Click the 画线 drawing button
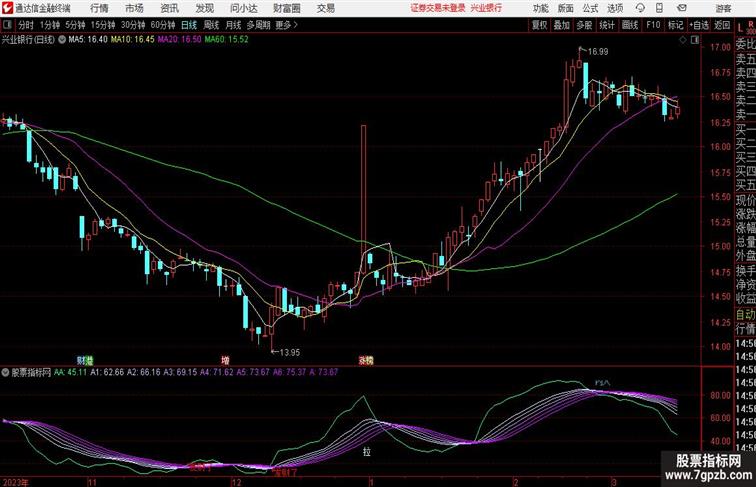This screenshot has width=756, height=487. 630,25
